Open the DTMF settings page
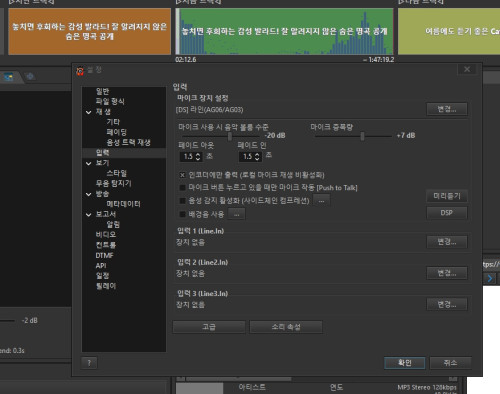The image size is (500, 394). click(x=104, y=255)
